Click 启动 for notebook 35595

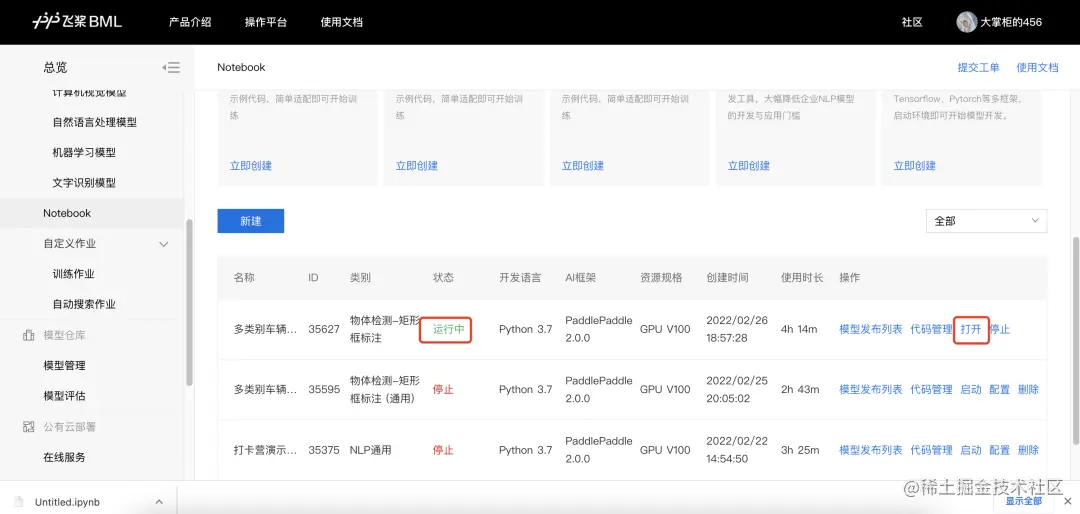pos(971,390)
